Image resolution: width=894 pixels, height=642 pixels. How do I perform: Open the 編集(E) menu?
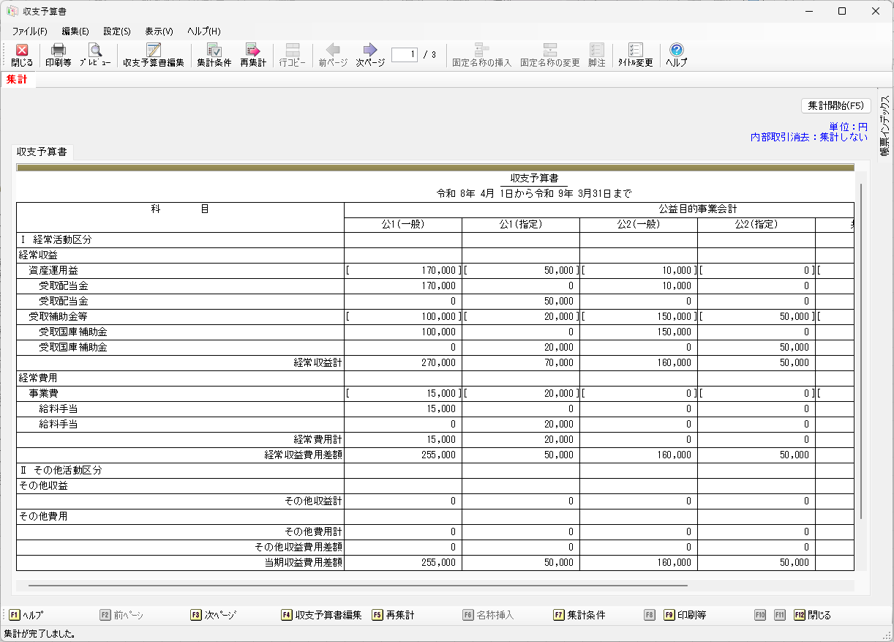pos(75,31)
